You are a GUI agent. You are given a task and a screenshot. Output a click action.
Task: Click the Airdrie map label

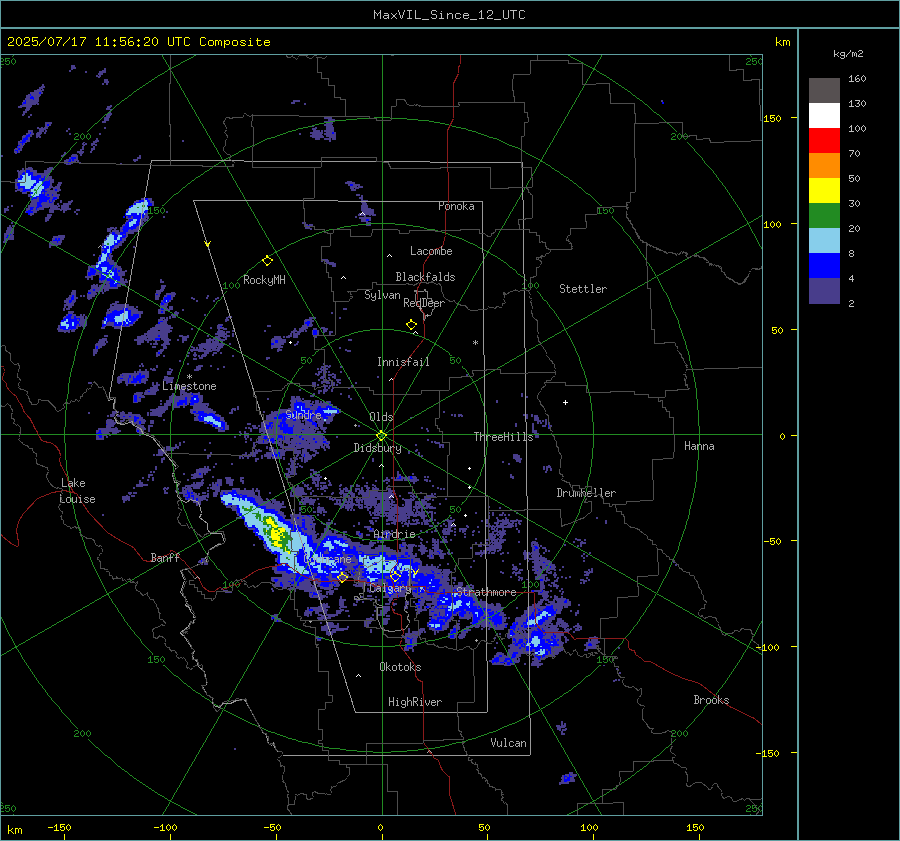point(394,534)
